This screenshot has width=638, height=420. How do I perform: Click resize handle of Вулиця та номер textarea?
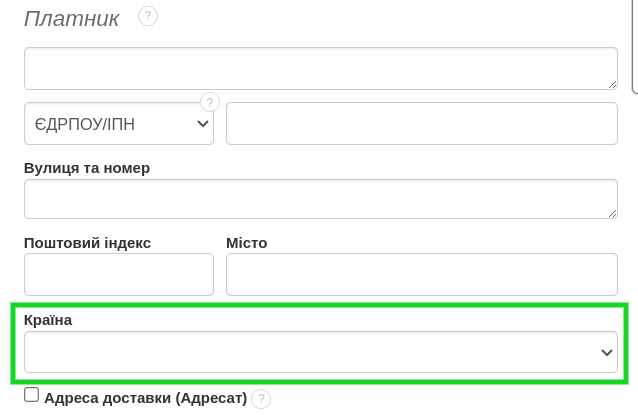coord(611,212)
